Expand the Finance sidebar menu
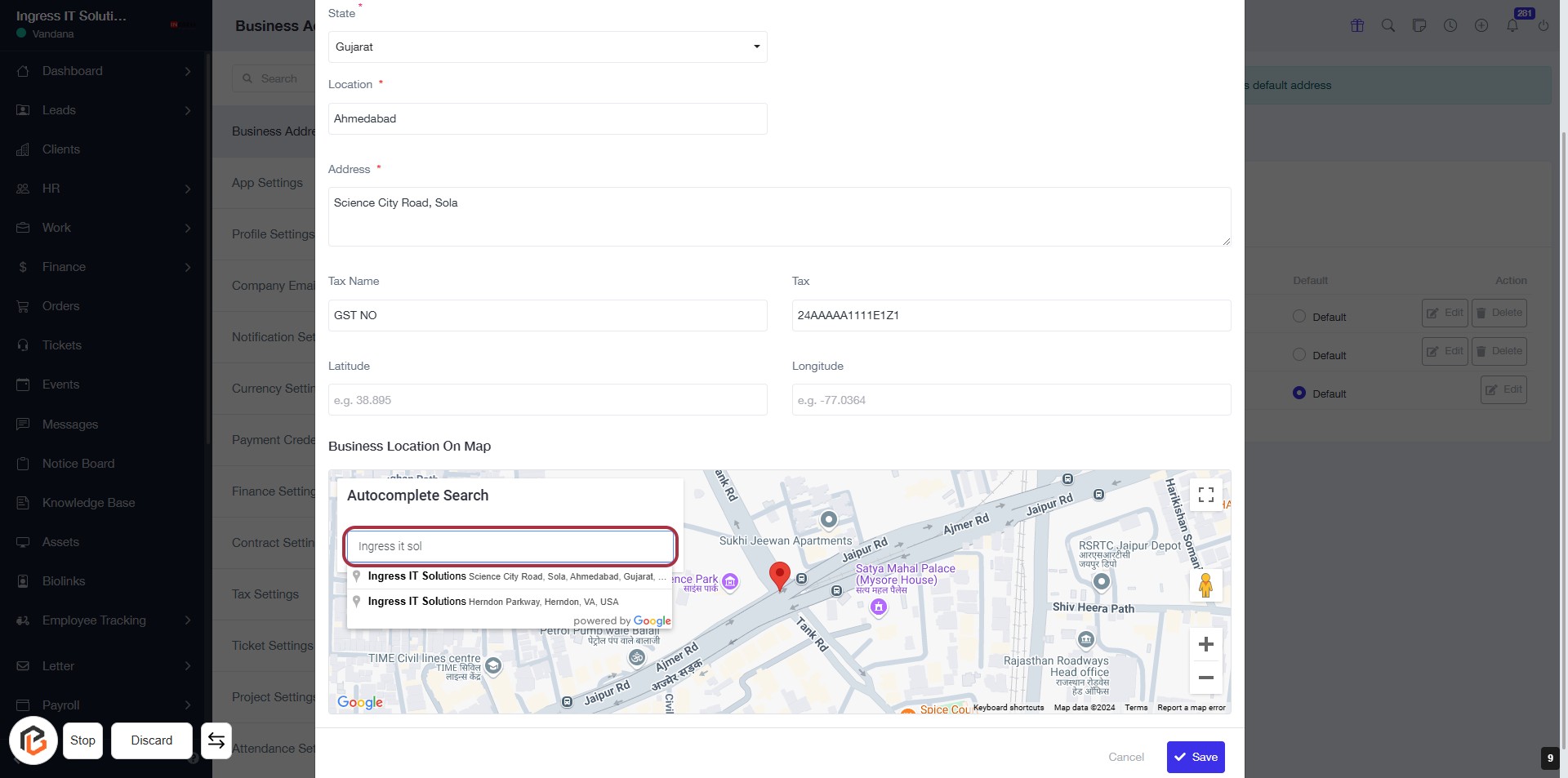 pos(105,267)
